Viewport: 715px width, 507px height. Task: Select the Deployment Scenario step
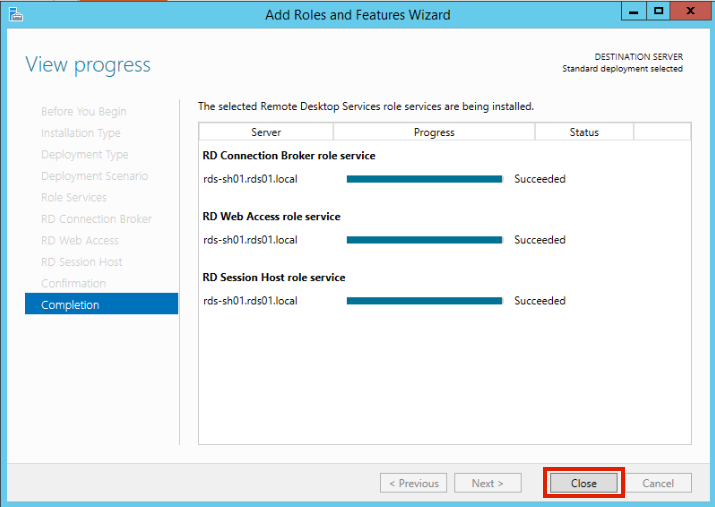[94, 176]
